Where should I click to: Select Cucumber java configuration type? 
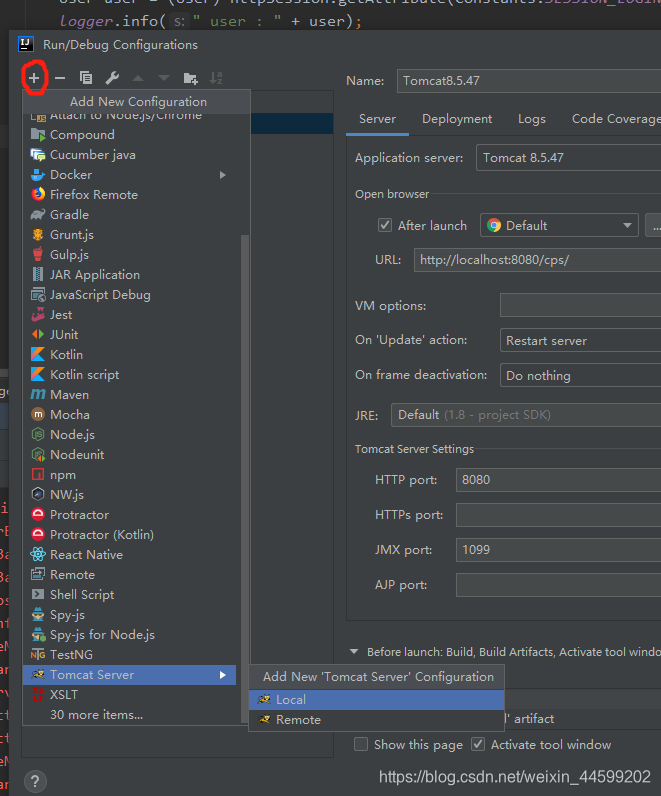click(x=129, y=155)
